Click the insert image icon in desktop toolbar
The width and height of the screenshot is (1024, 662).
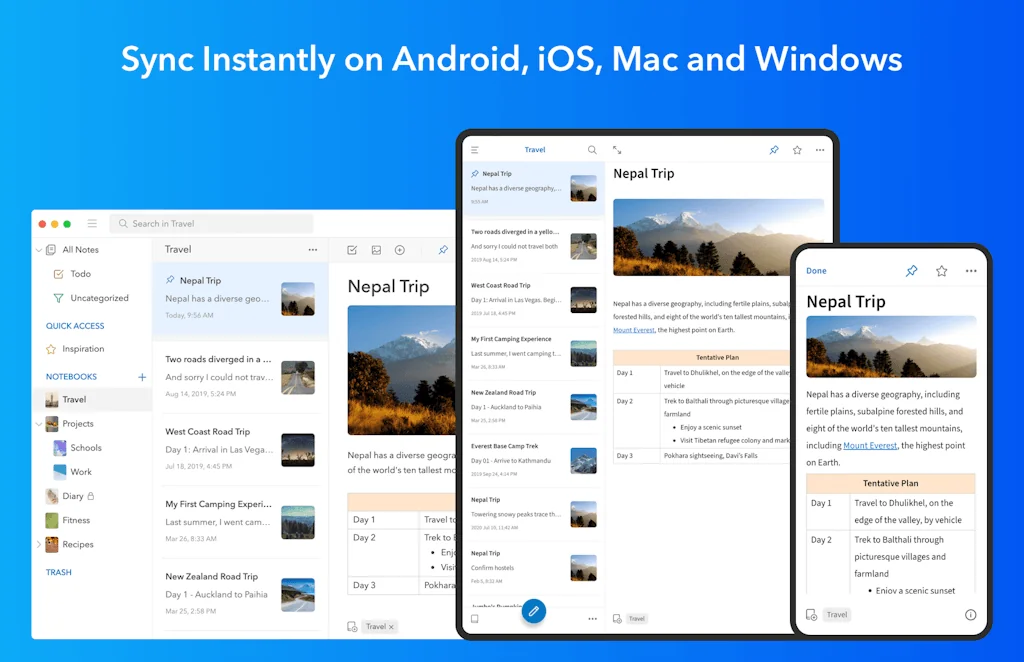(x=376, y=250)
